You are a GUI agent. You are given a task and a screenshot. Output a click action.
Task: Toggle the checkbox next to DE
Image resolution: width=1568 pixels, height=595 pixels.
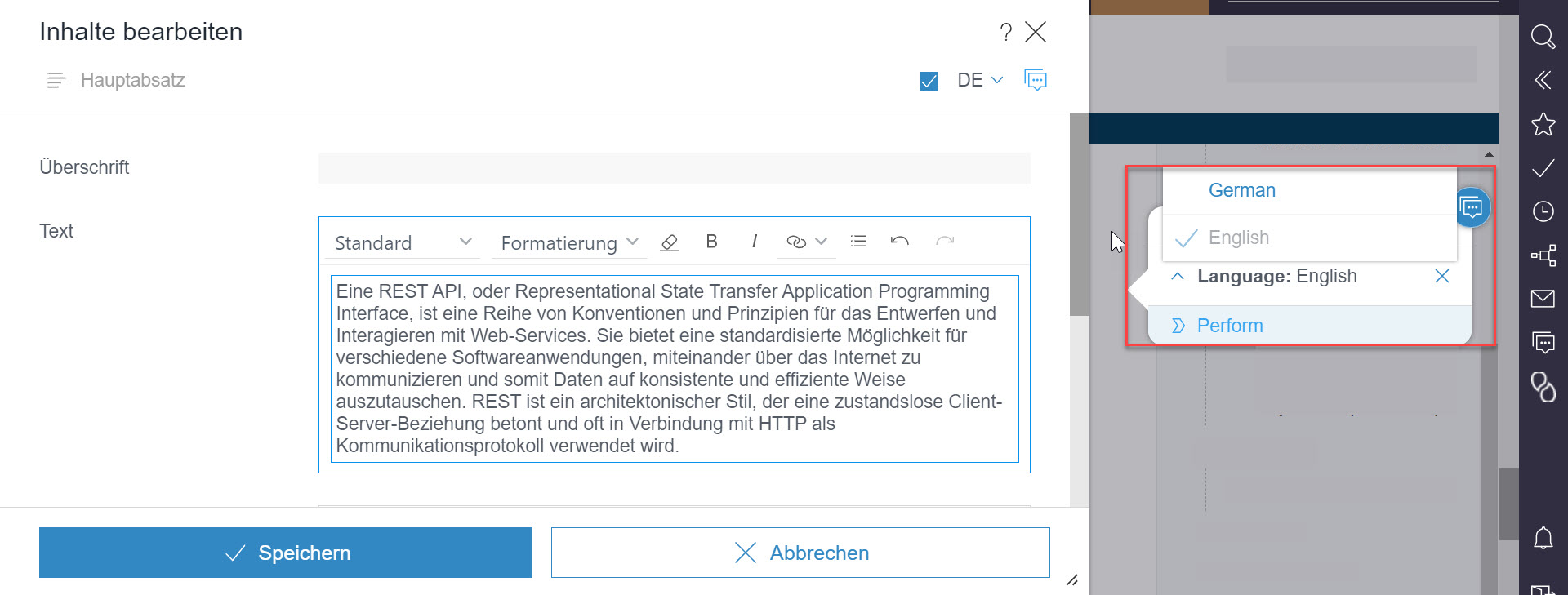point(929,81)
